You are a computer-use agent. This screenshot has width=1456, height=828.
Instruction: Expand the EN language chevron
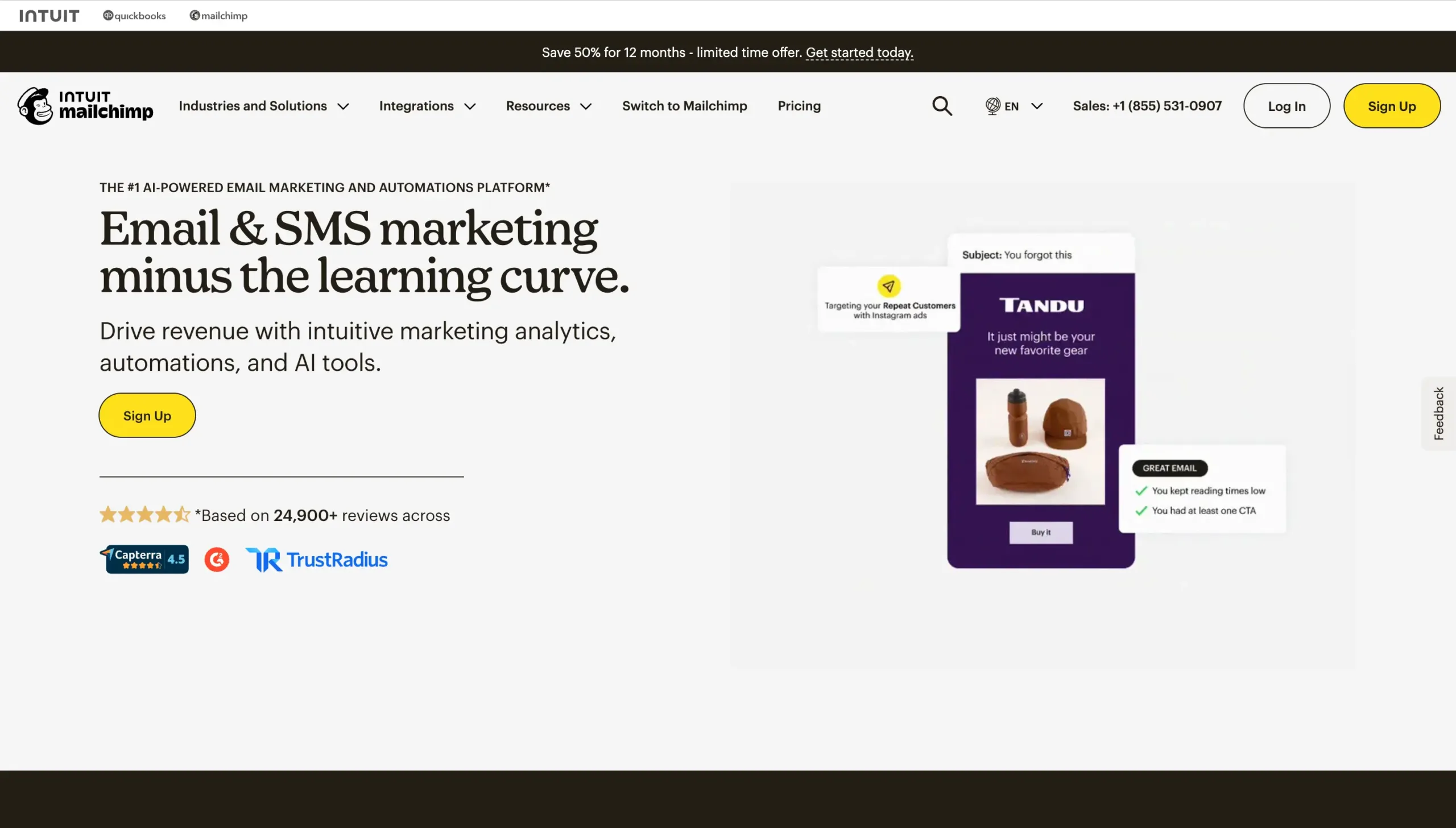[1037, 106]
